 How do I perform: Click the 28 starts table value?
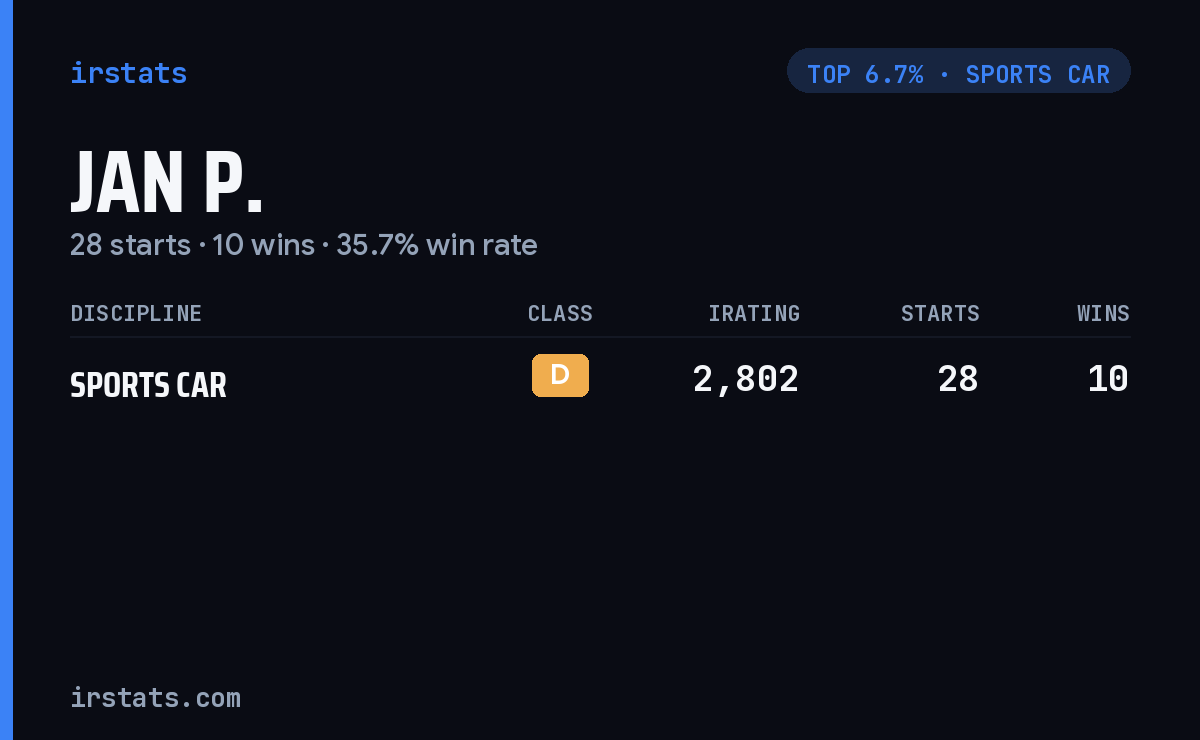pos(958,379)
